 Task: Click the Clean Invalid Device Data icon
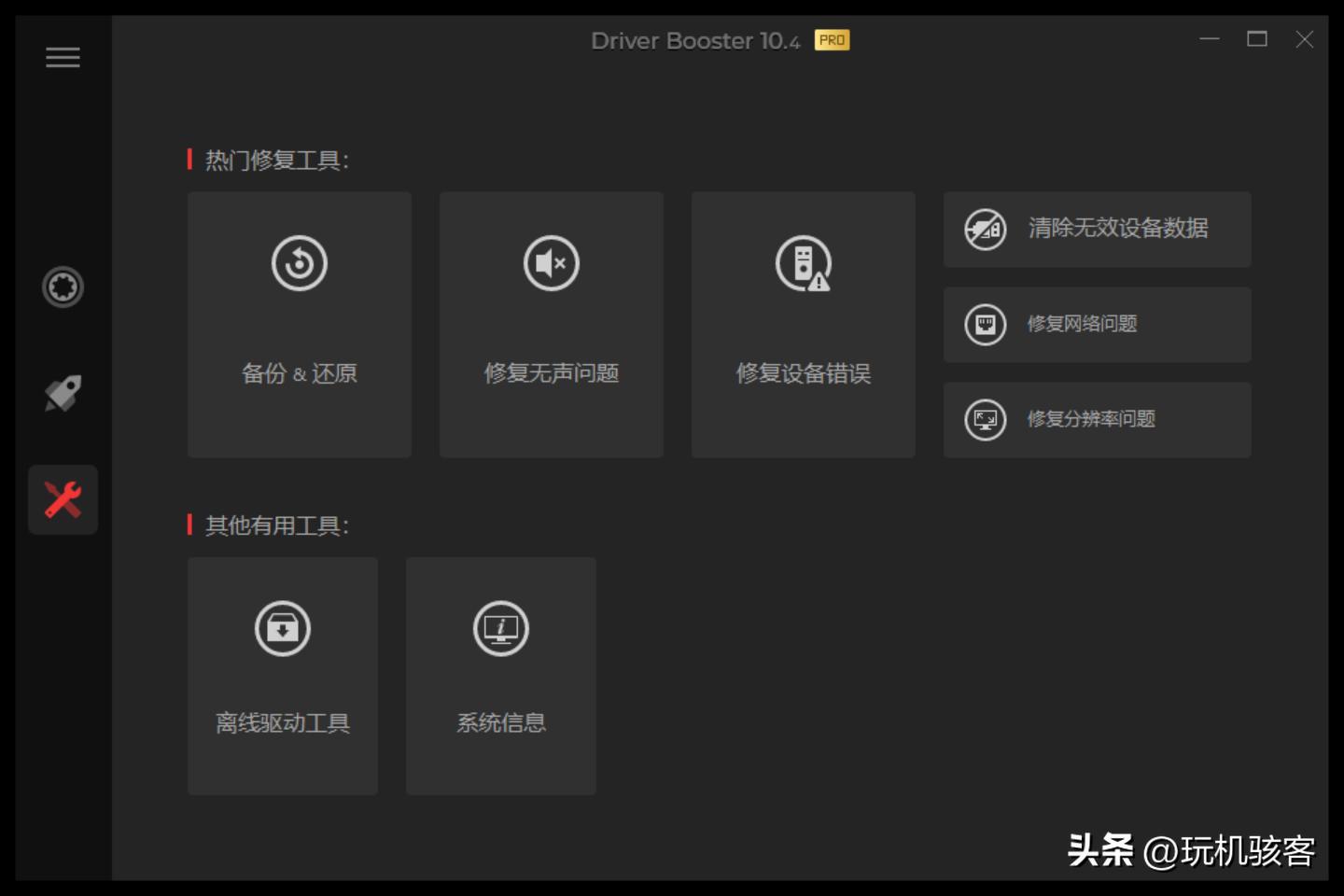984,230
